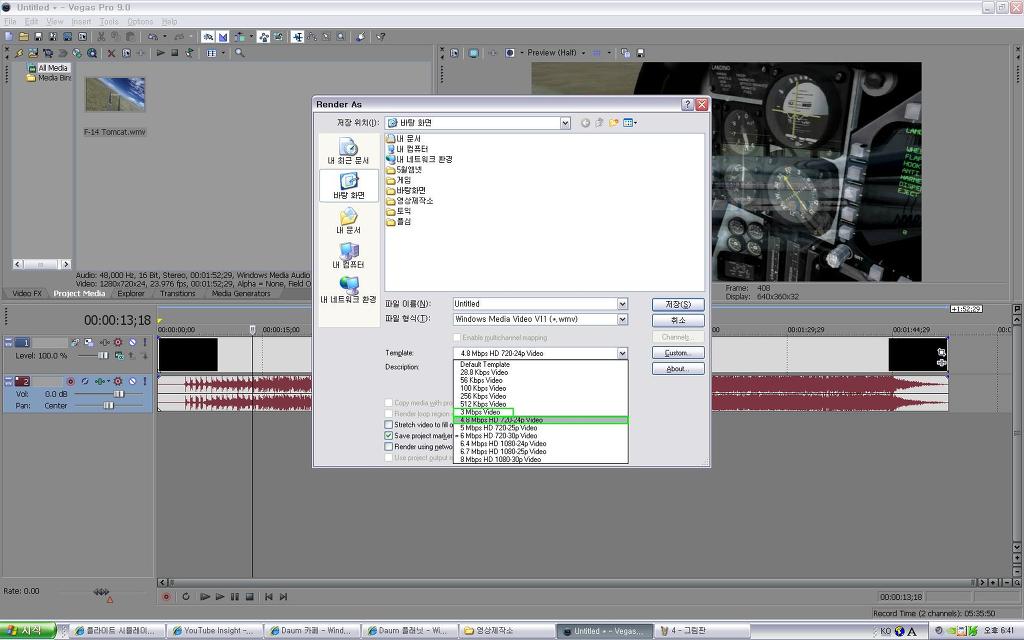Enable Stretch video to fill checkbox
This screenshot has height=640, width=1024.
point(389,425)
